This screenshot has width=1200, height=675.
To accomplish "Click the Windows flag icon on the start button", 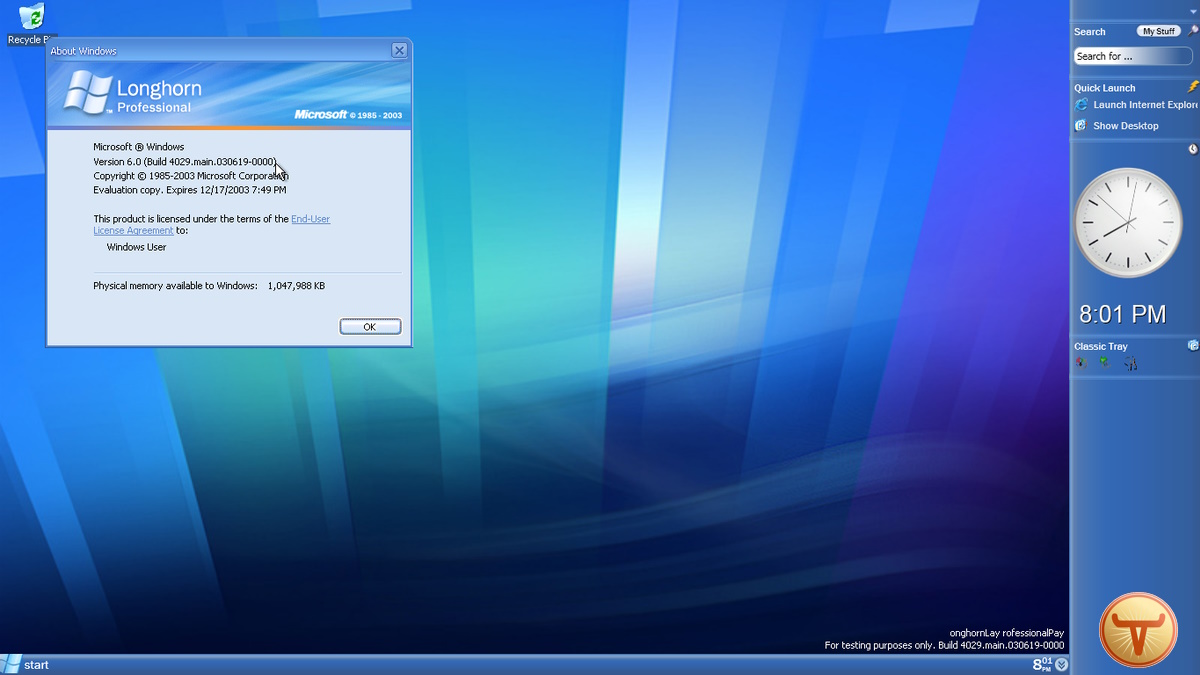I will click(x=11, y=665).
